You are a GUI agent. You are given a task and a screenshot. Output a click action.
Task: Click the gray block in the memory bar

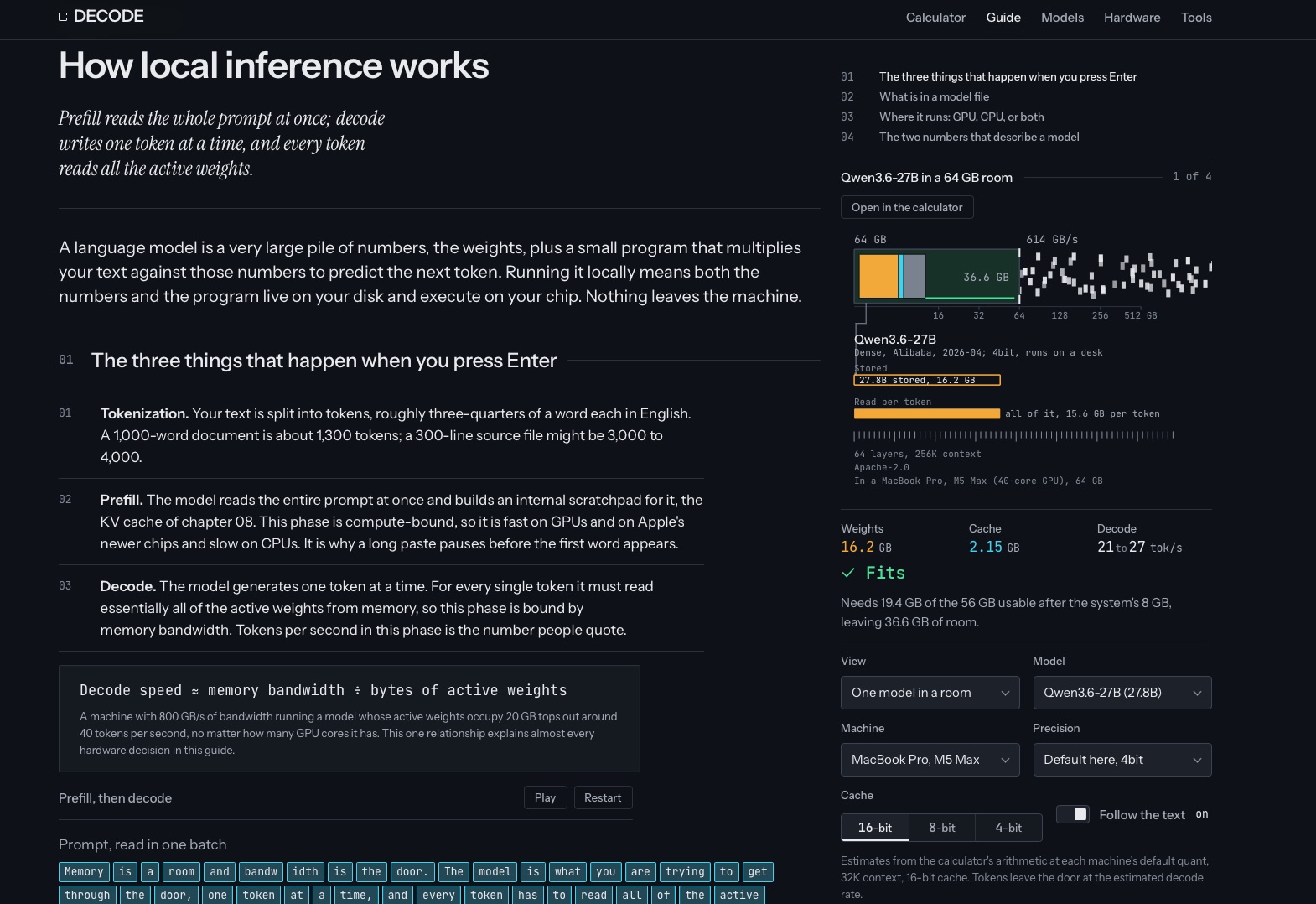[914, 276]
